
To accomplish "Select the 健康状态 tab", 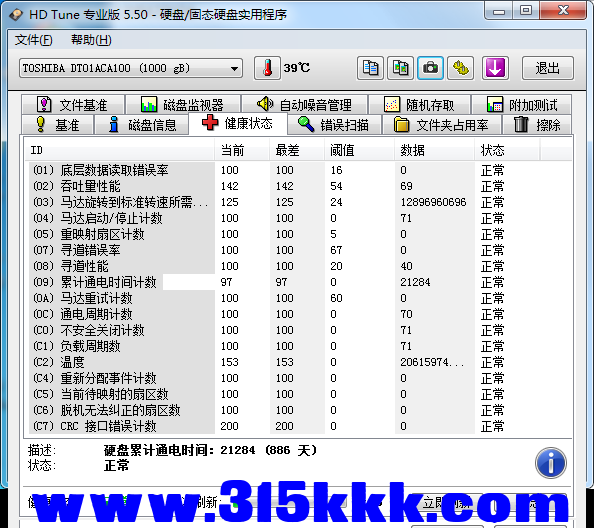I will [238, 123].
